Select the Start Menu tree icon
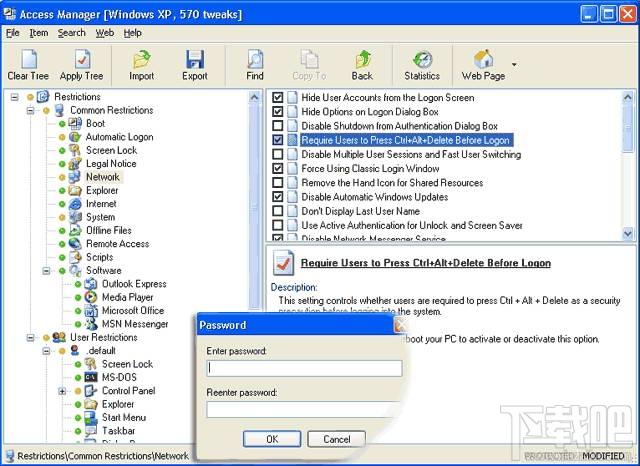Screen dimensions: 640x466 click(91, 417)
